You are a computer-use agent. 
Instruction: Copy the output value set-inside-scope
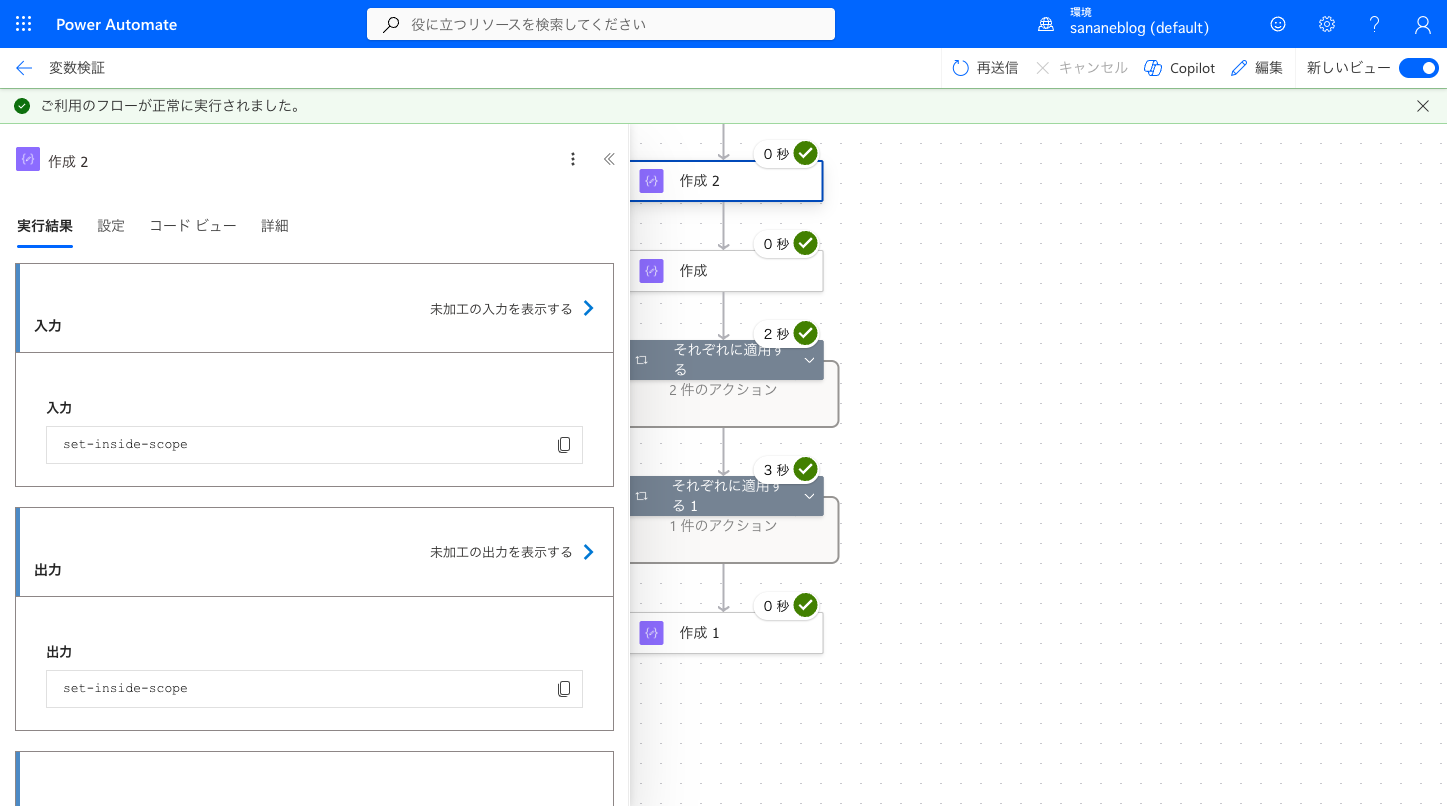point(564,689)
